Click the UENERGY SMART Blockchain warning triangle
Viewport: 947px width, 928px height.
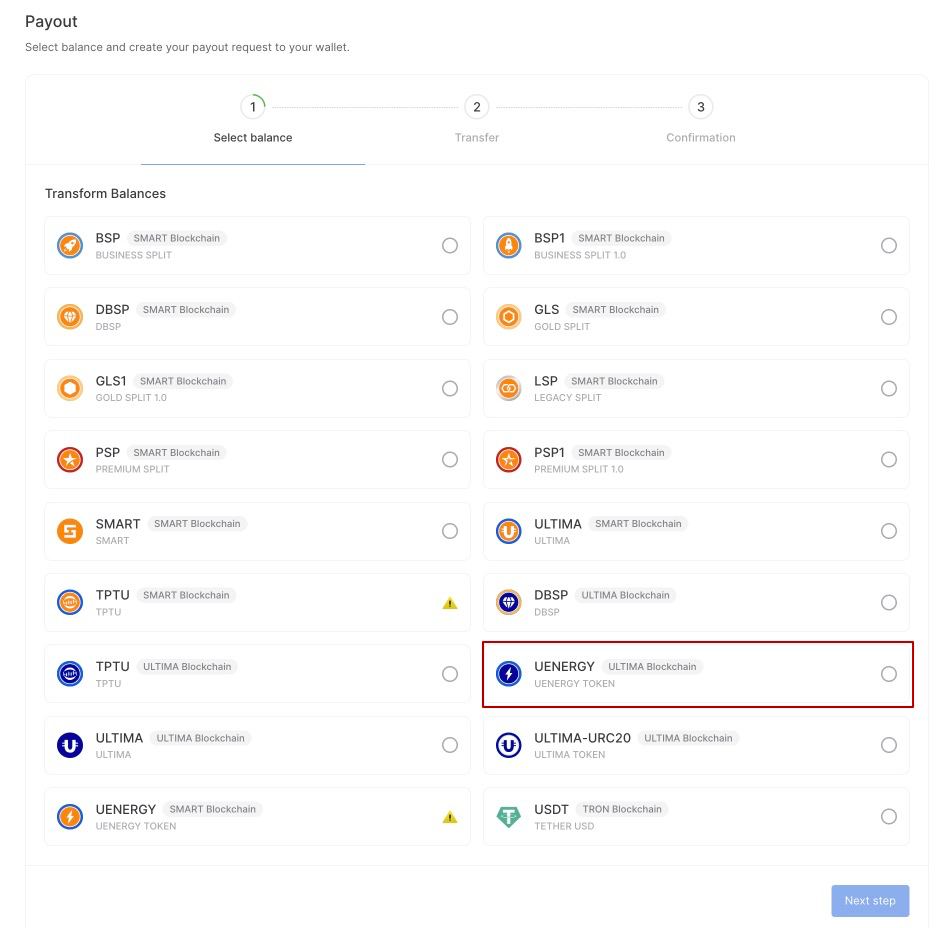point(450,817)
